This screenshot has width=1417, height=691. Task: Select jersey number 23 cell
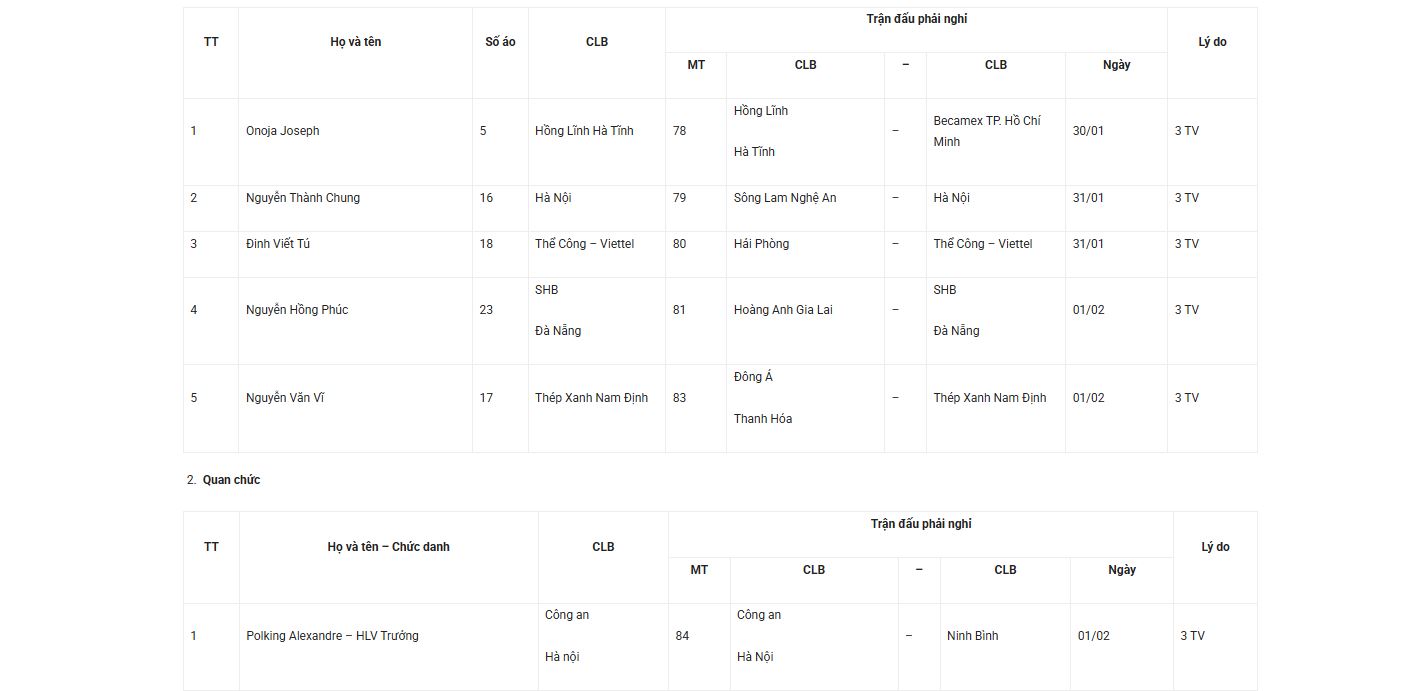[x=486, y=310]
